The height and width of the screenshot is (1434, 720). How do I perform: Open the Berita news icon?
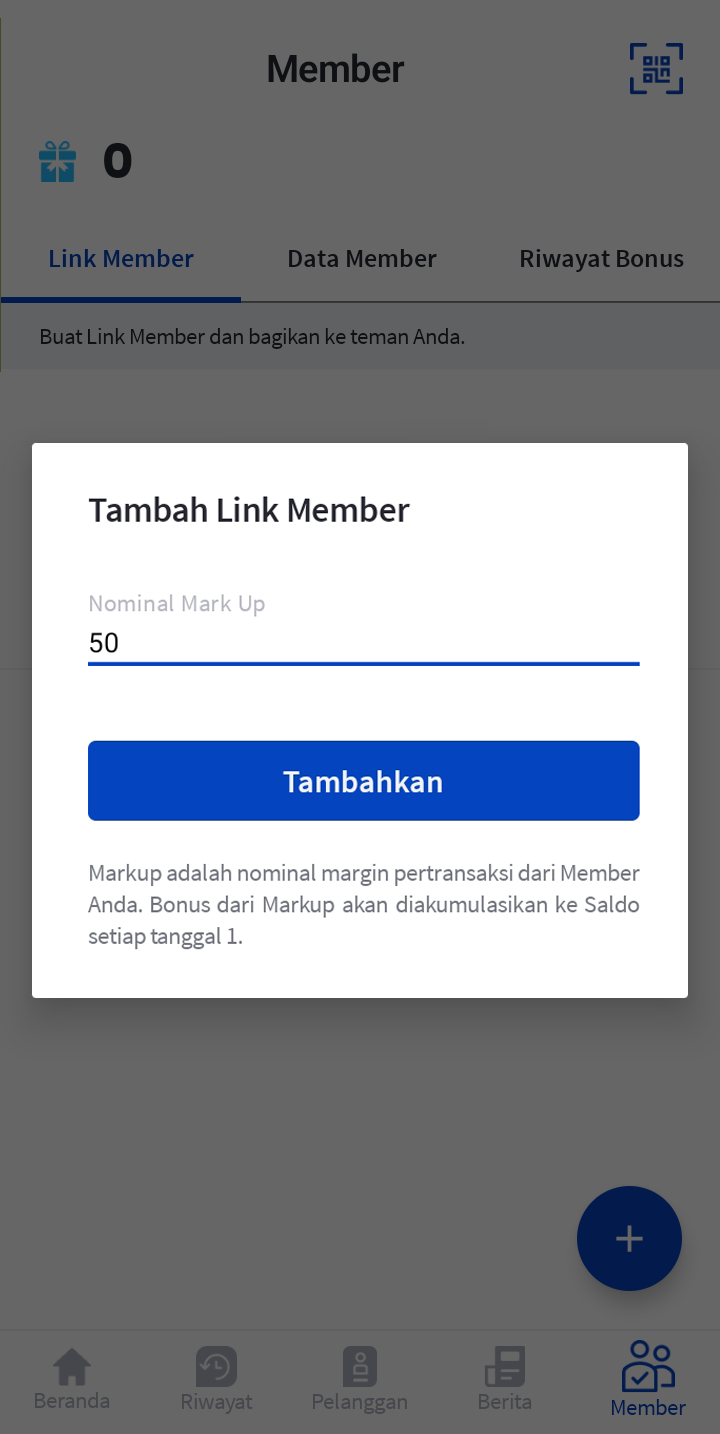click(x=504, y=1367)
